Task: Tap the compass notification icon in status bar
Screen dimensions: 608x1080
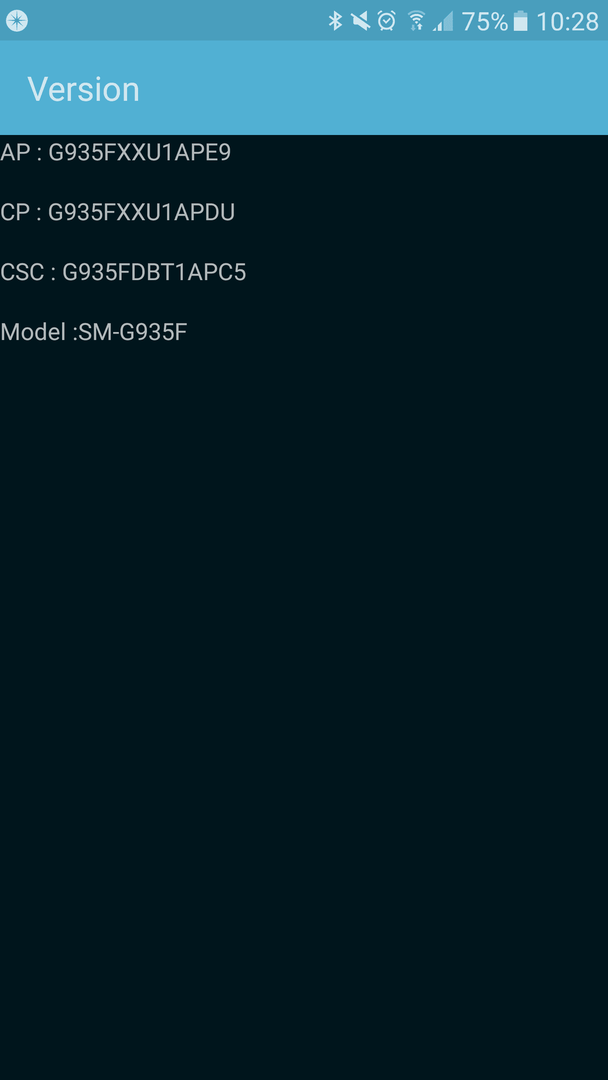Action: click(x=17, y=21)
